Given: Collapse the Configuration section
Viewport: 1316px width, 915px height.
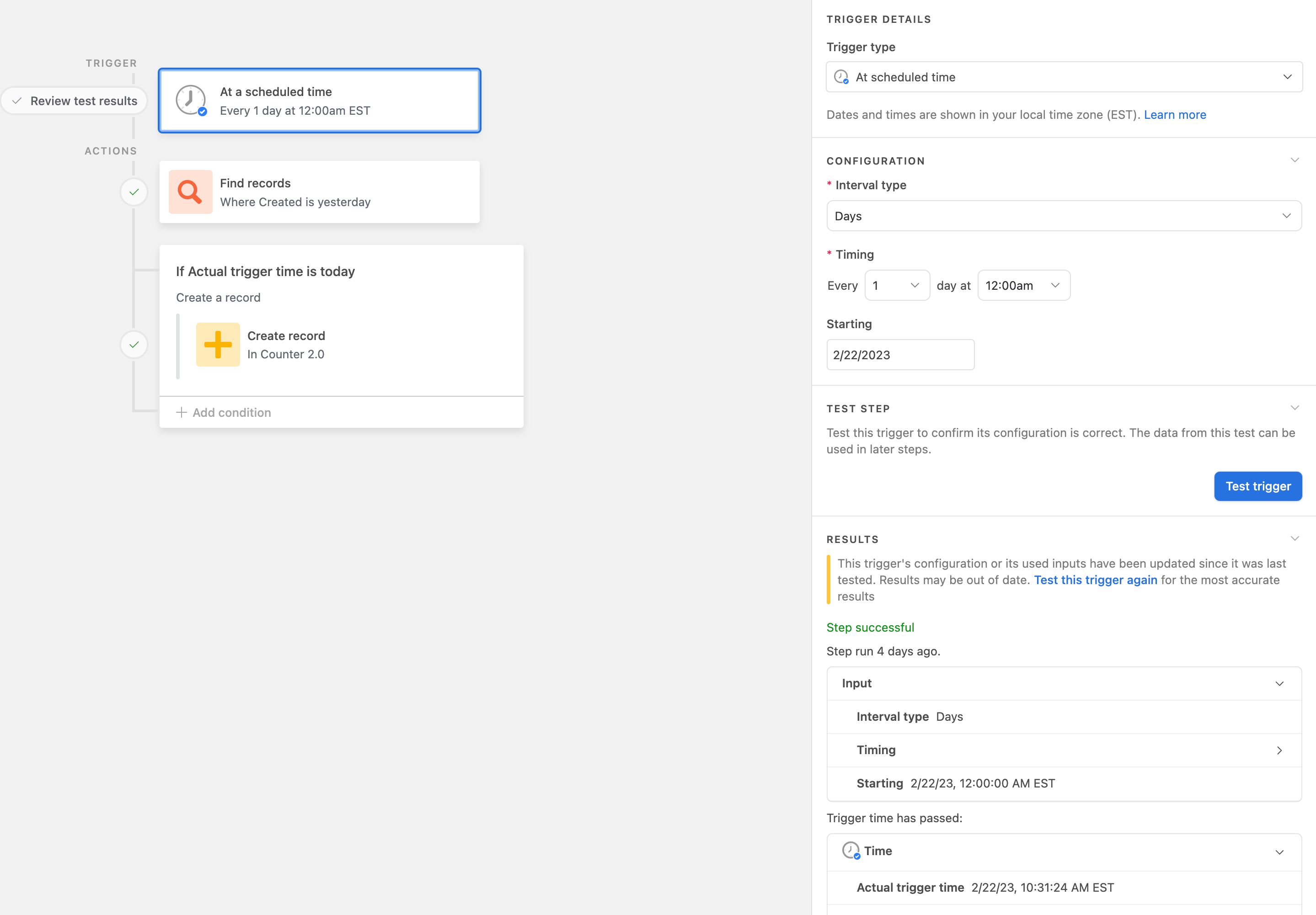Looking at the screenshot, I should [1294, 160].
